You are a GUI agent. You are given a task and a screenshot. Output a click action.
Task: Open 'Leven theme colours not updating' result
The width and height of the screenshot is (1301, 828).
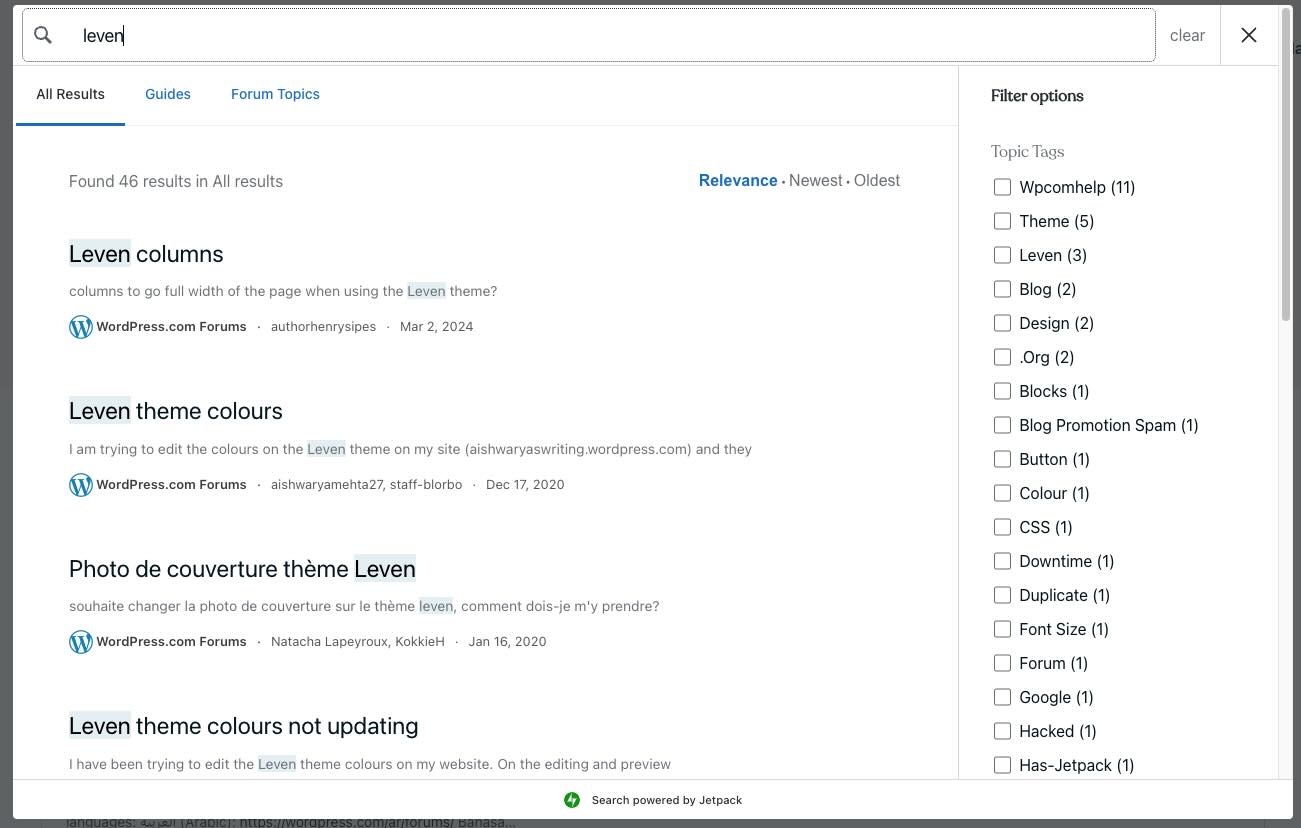coord(244,726)
